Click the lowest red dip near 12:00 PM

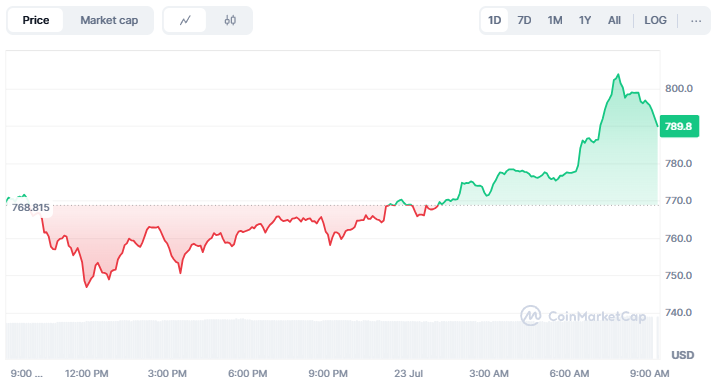87,287
